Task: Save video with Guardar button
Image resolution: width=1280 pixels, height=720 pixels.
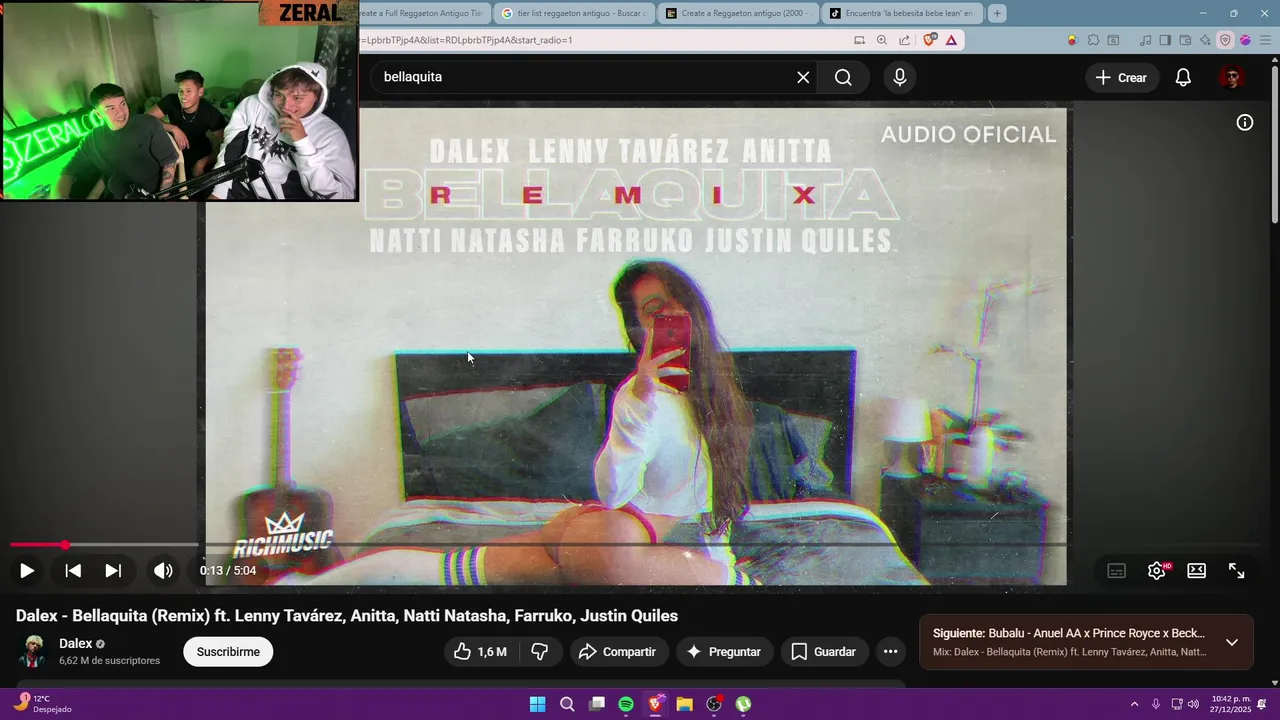Action: [x=825, y=652]
